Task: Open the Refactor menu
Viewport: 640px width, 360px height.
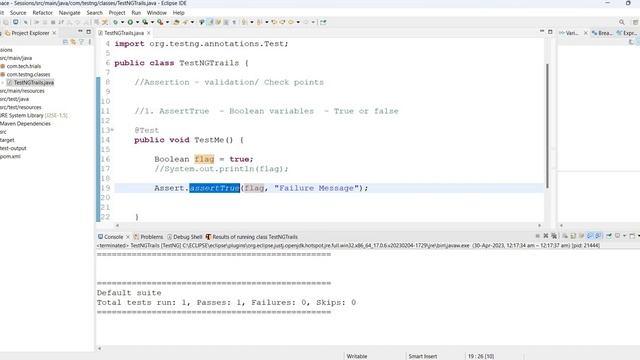Action: tap(42, 13)
